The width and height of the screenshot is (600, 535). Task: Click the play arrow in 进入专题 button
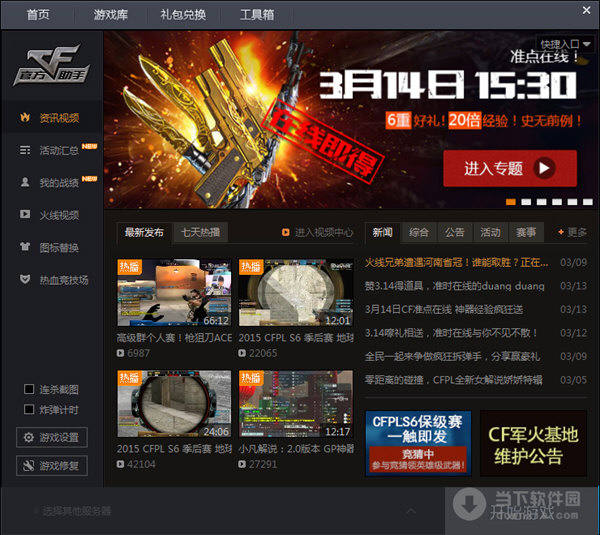[545, 168]
